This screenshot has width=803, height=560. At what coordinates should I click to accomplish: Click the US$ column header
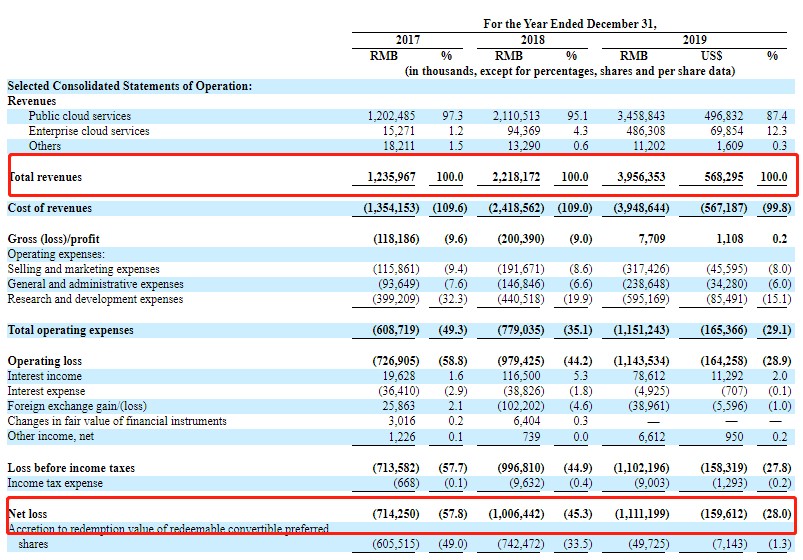(x=711, y=55)
